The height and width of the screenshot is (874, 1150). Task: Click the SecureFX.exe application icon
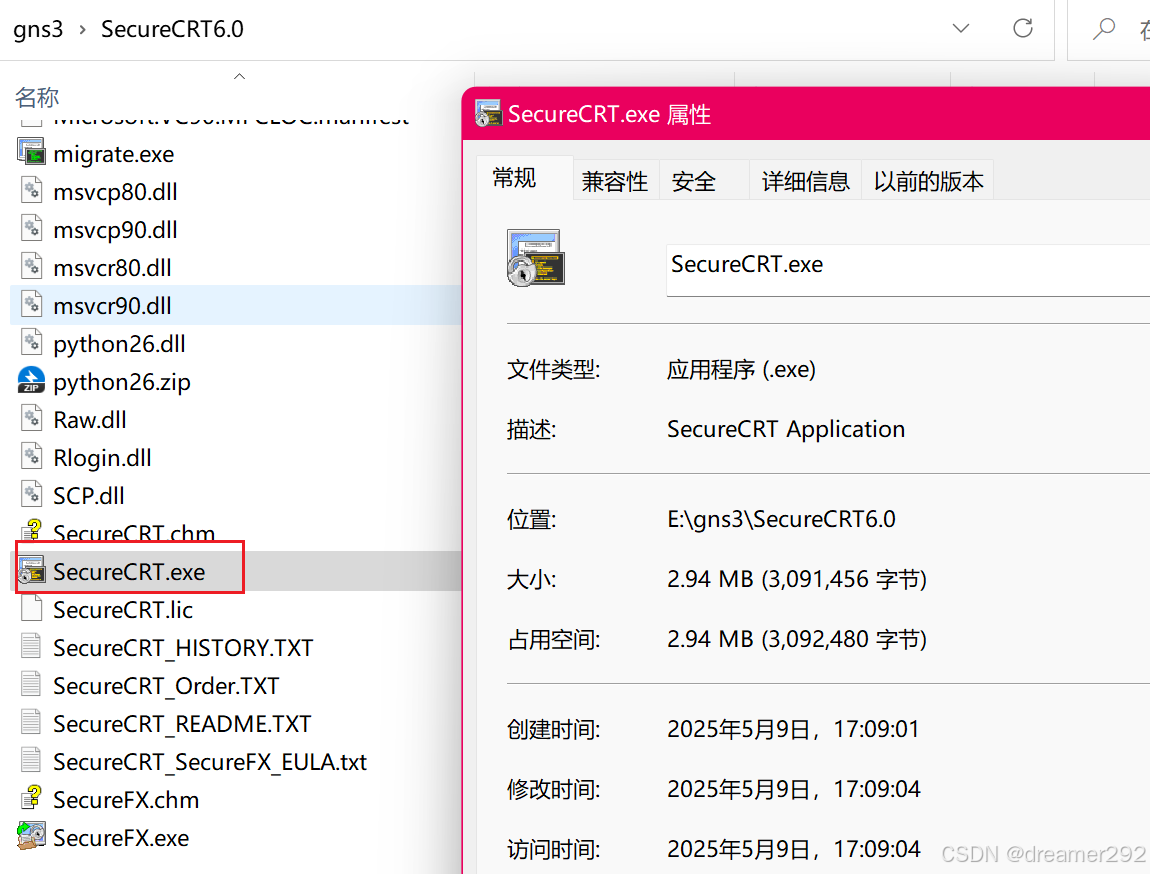(32, 837)
